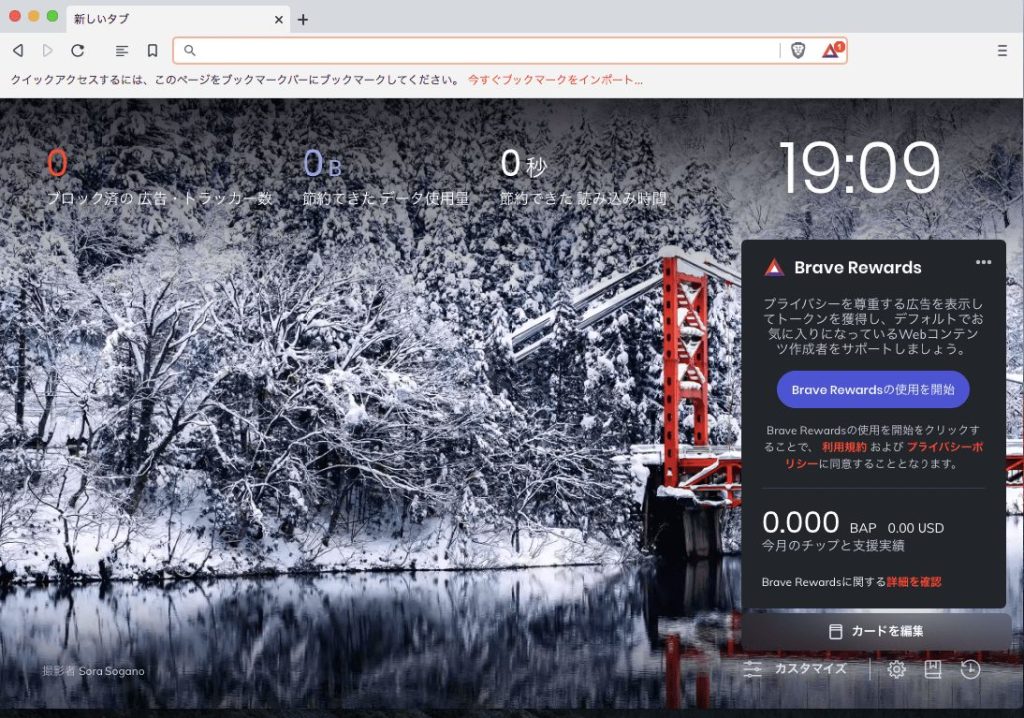Viewport: 1024px width, 718px height.
Task: Go back using the back arrow
Action: pos(18,50)
